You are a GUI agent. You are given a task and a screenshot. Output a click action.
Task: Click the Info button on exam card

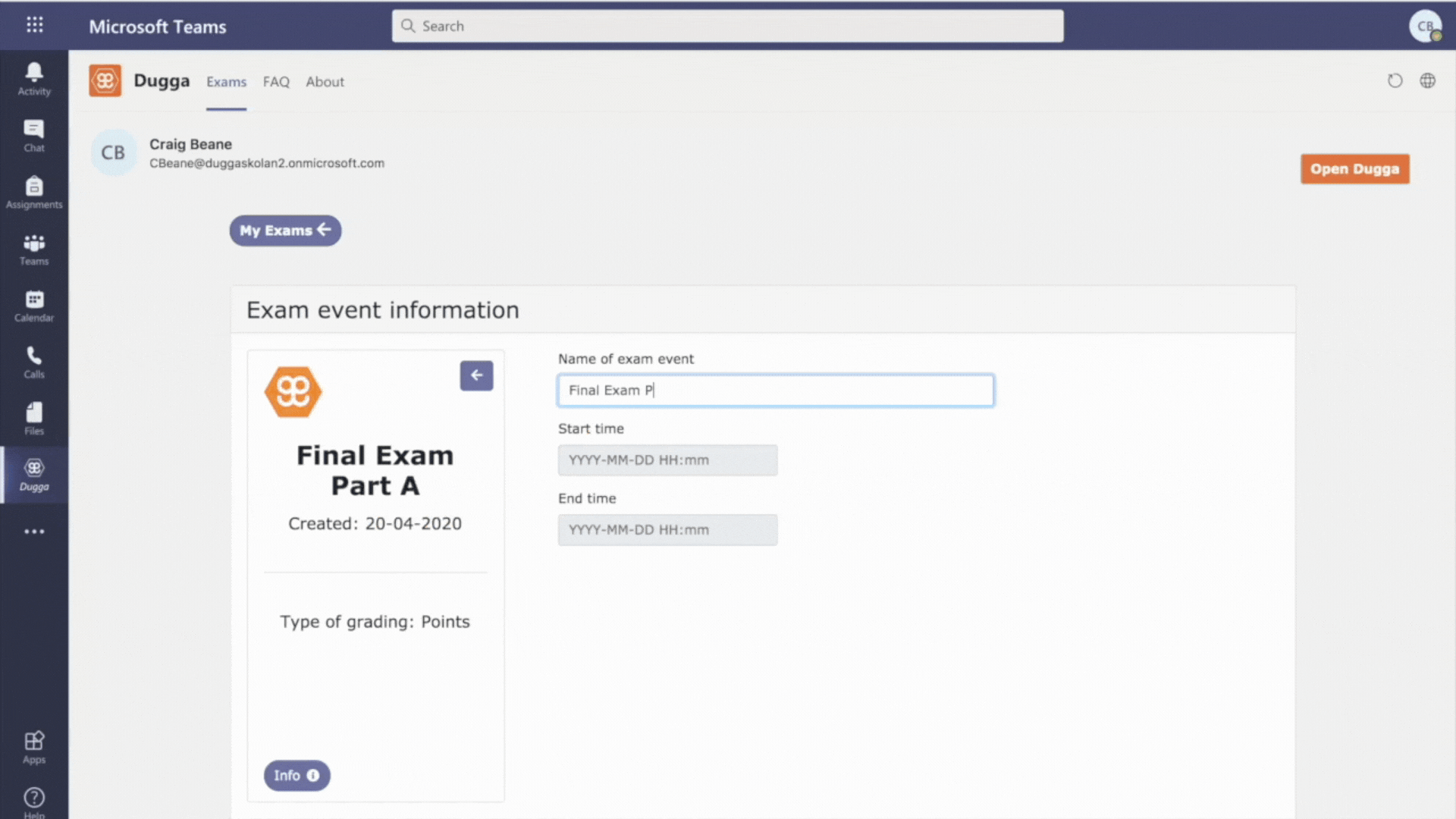click(297, 776)
